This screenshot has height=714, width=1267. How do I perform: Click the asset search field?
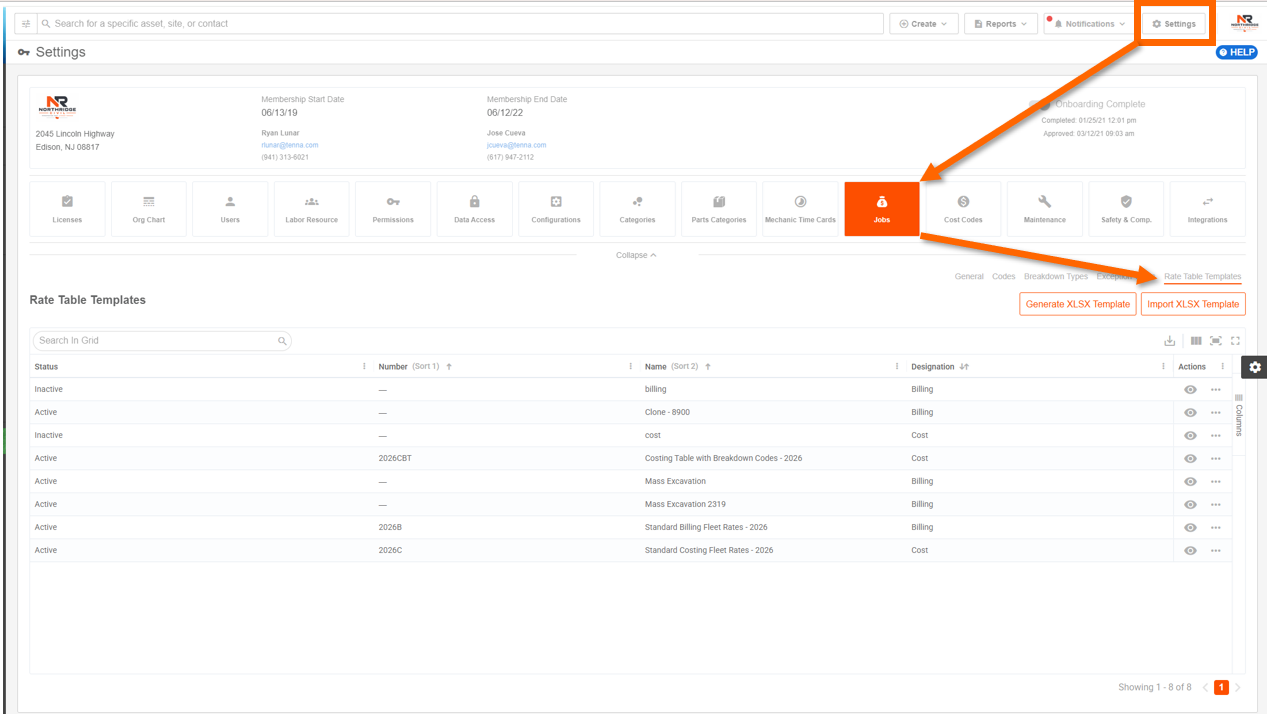pos(460,24)
